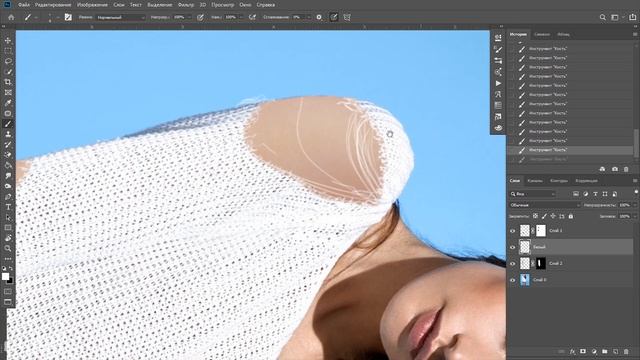The width and height of the screenshot is (640, 360).
Task: Hide the Белый layer
Action: pyautogui.click(x=513, y=247)
